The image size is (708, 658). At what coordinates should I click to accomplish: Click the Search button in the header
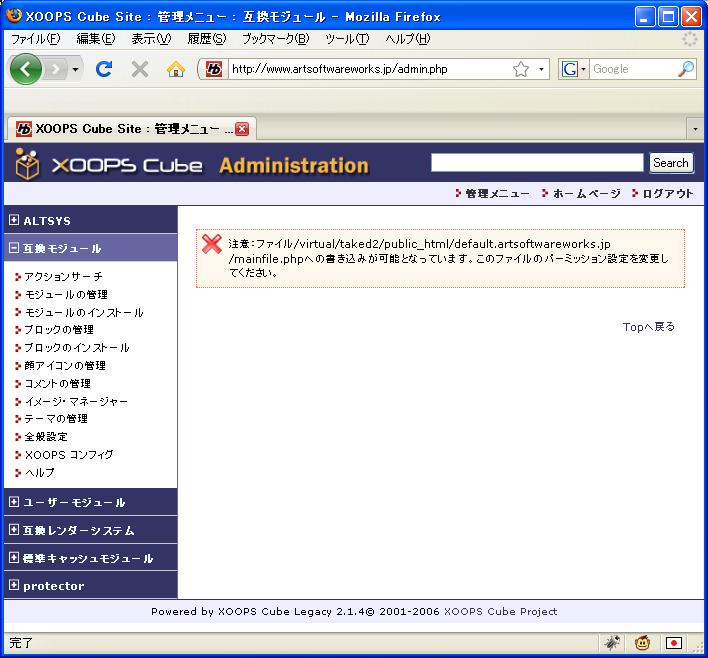[670, 163]
